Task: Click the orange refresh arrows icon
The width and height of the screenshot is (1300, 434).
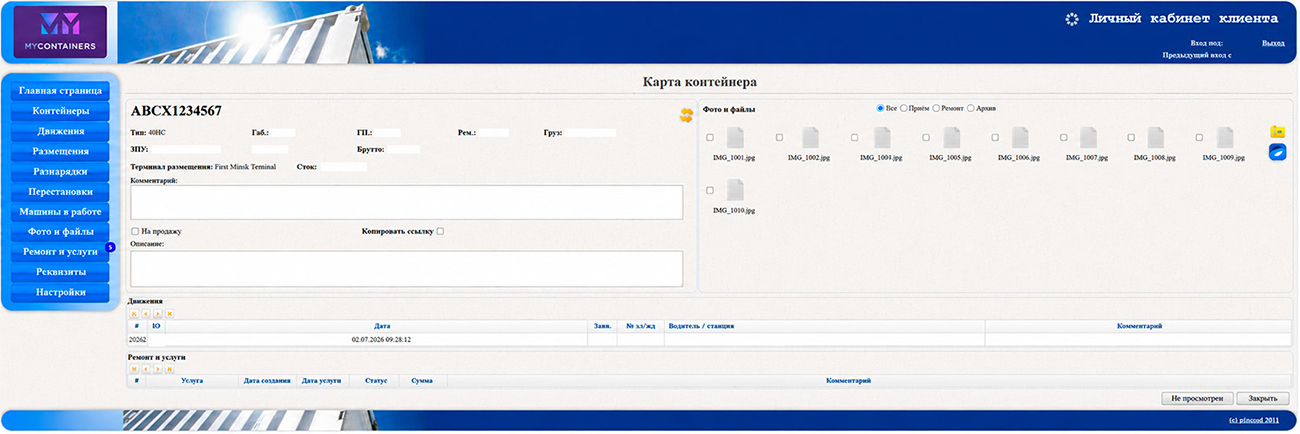Action: [x=686, y=115]
